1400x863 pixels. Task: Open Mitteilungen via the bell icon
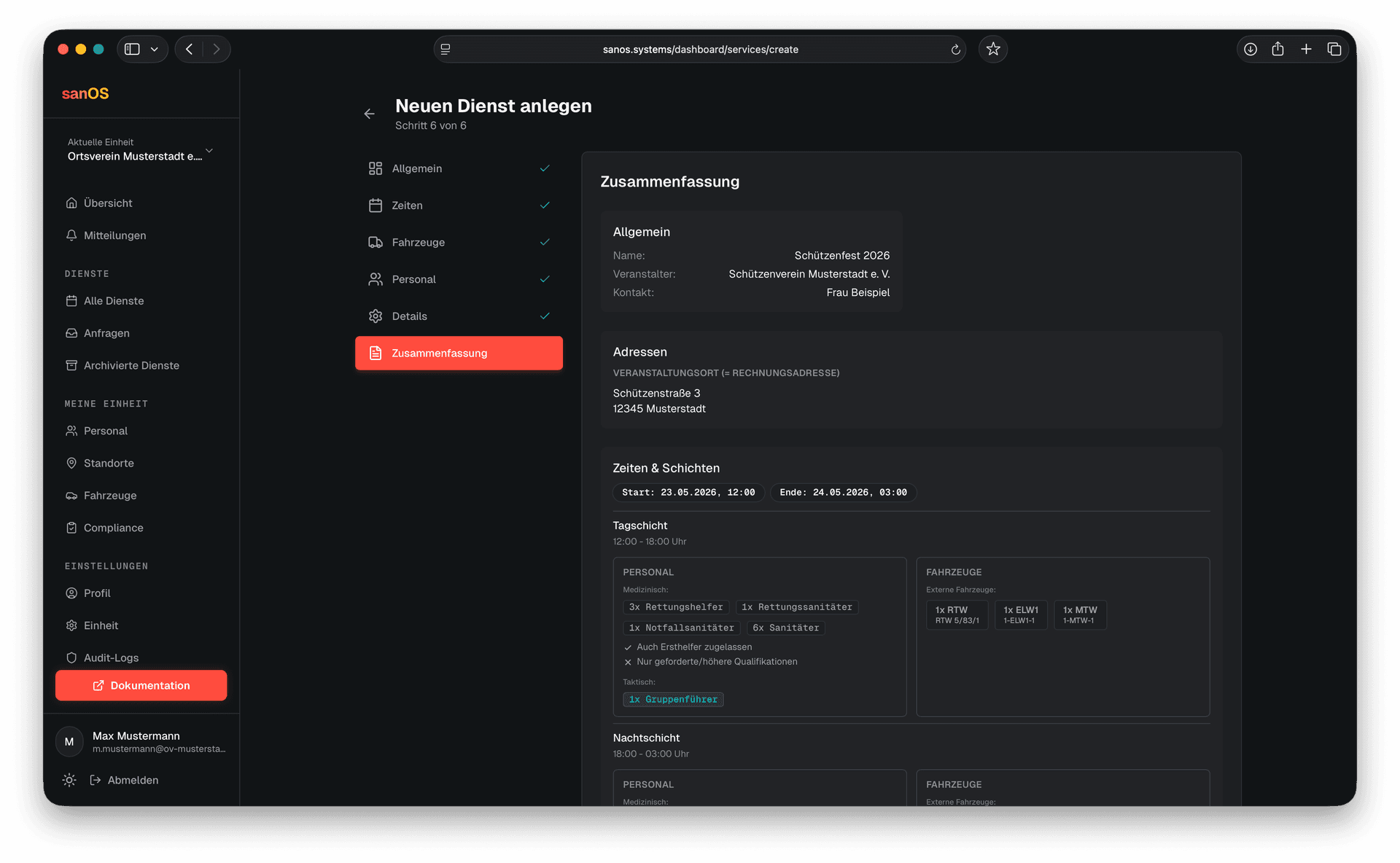tap(71, 235)
